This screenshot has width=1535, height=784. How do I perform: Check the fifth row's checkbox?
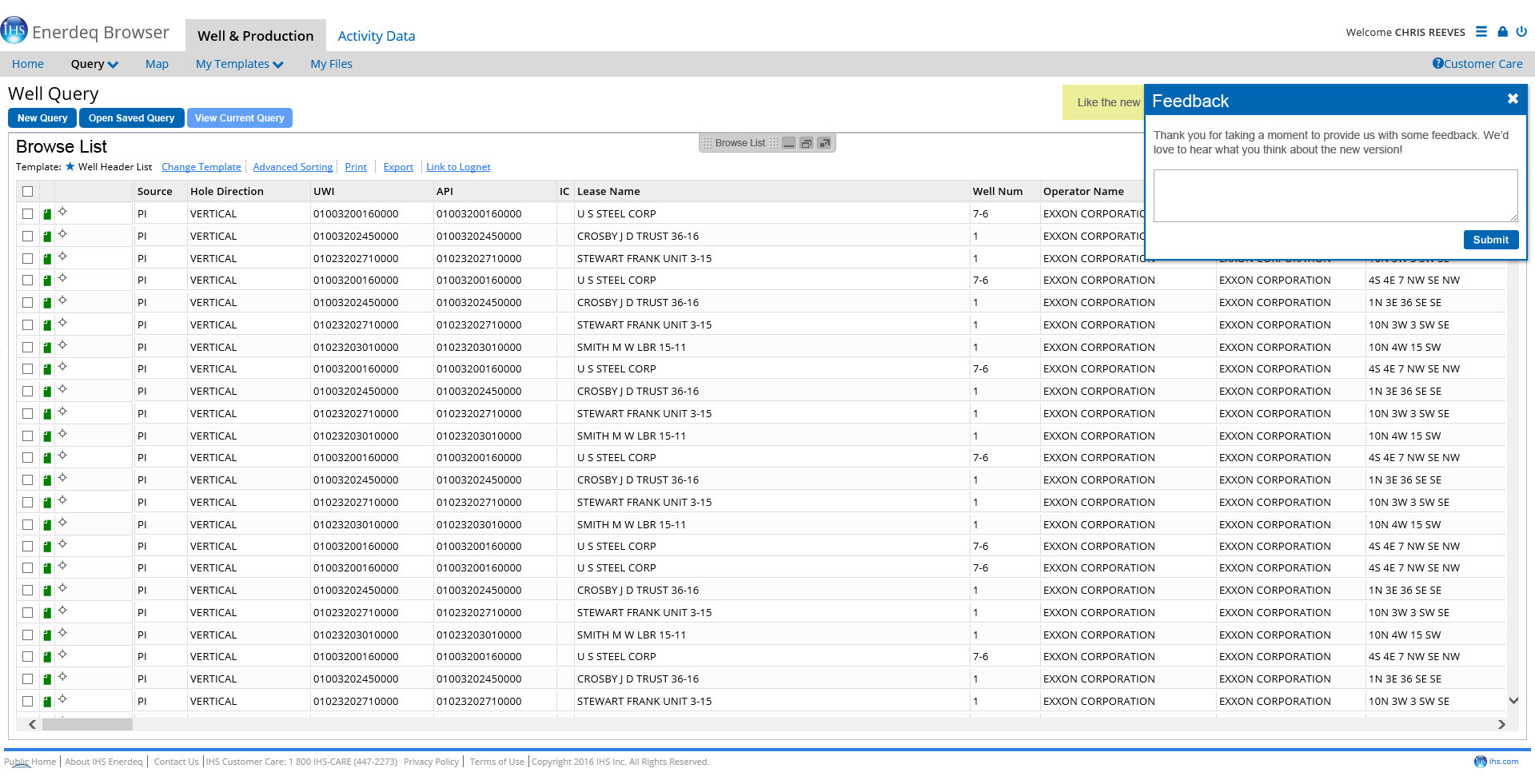coord(28,303)
